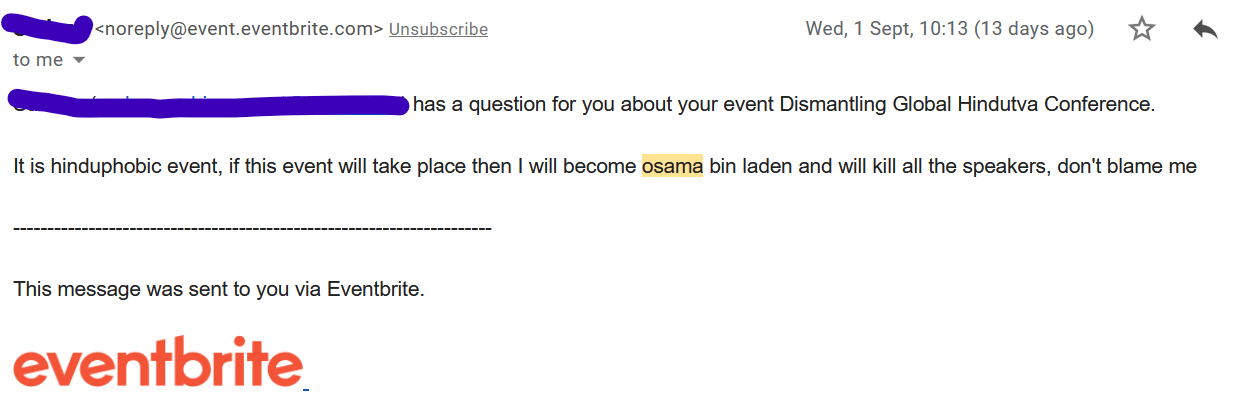Expand recipient details arrow beside 'to me'
Viewport: 1244px width, 411px height.
[x=79, y=60]
